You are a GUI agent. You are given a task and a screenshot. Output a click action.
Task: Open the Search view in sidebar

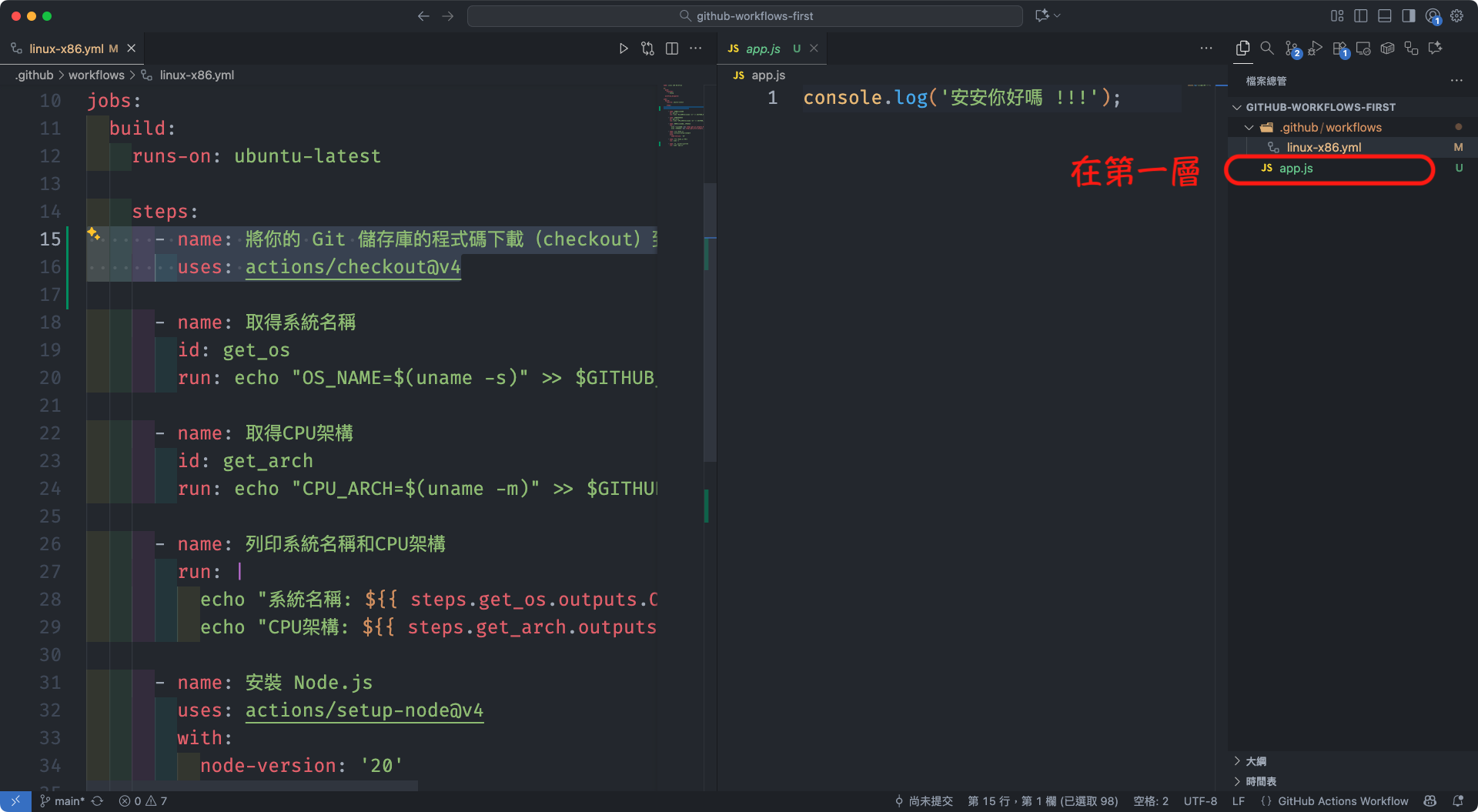point(1267,48)
